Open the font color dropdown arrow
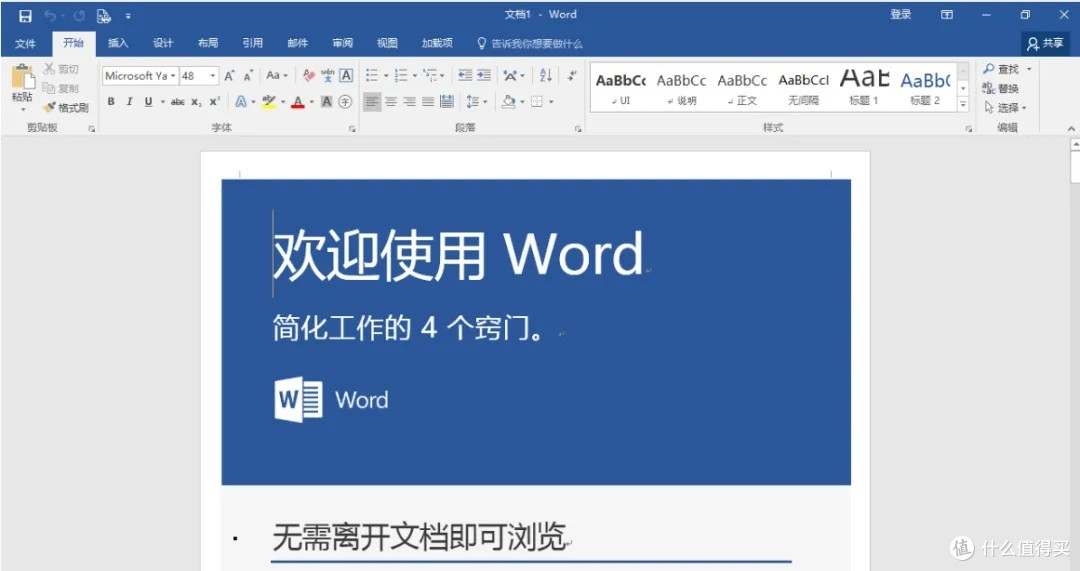 pos(311,102)
